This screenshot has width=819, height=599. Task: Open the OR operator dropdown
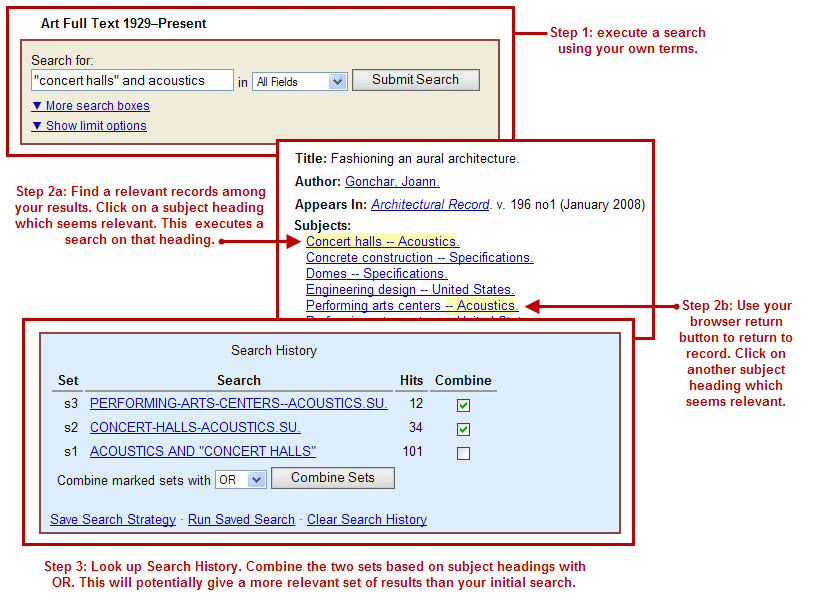tap(241, 480)
